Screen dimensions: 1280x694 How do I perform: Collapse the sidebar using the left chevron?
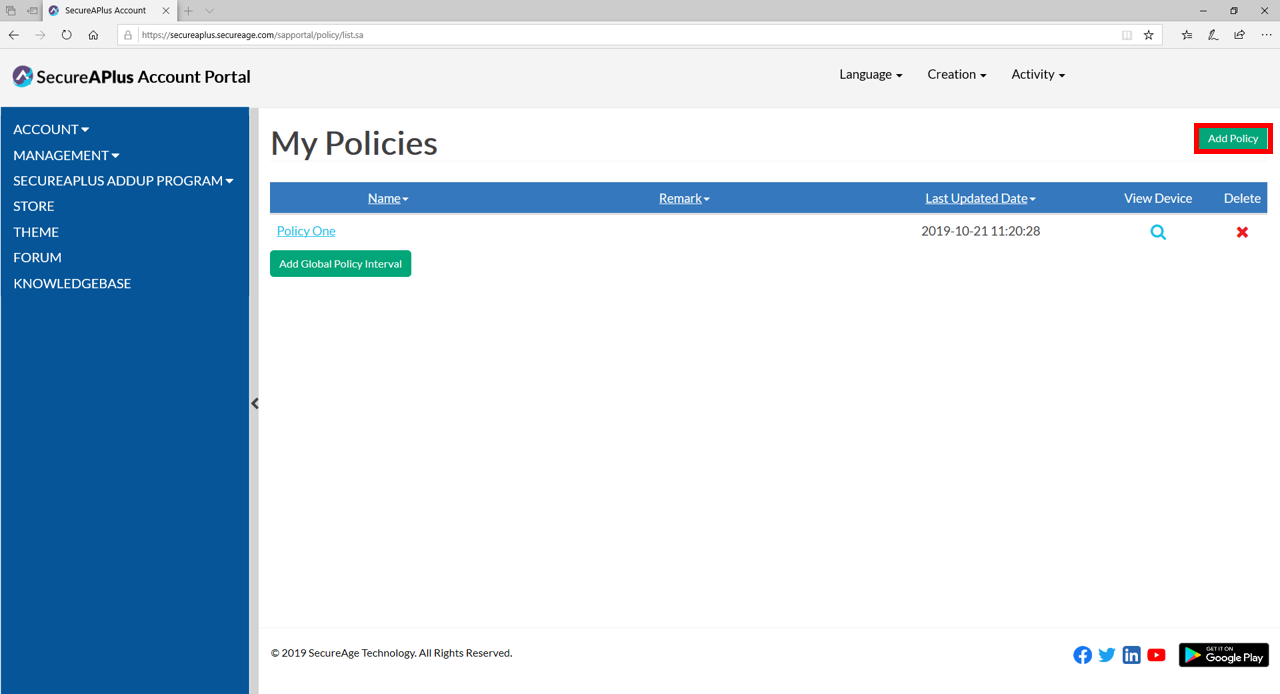[255, 403]
